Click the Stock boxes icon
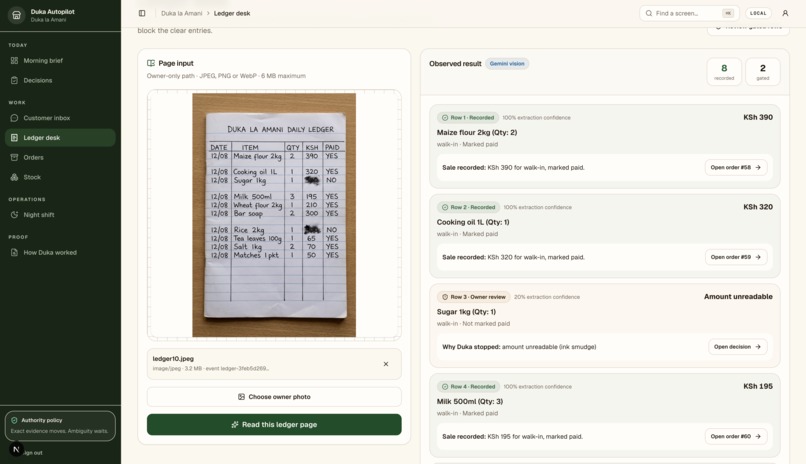 (14, 177)
